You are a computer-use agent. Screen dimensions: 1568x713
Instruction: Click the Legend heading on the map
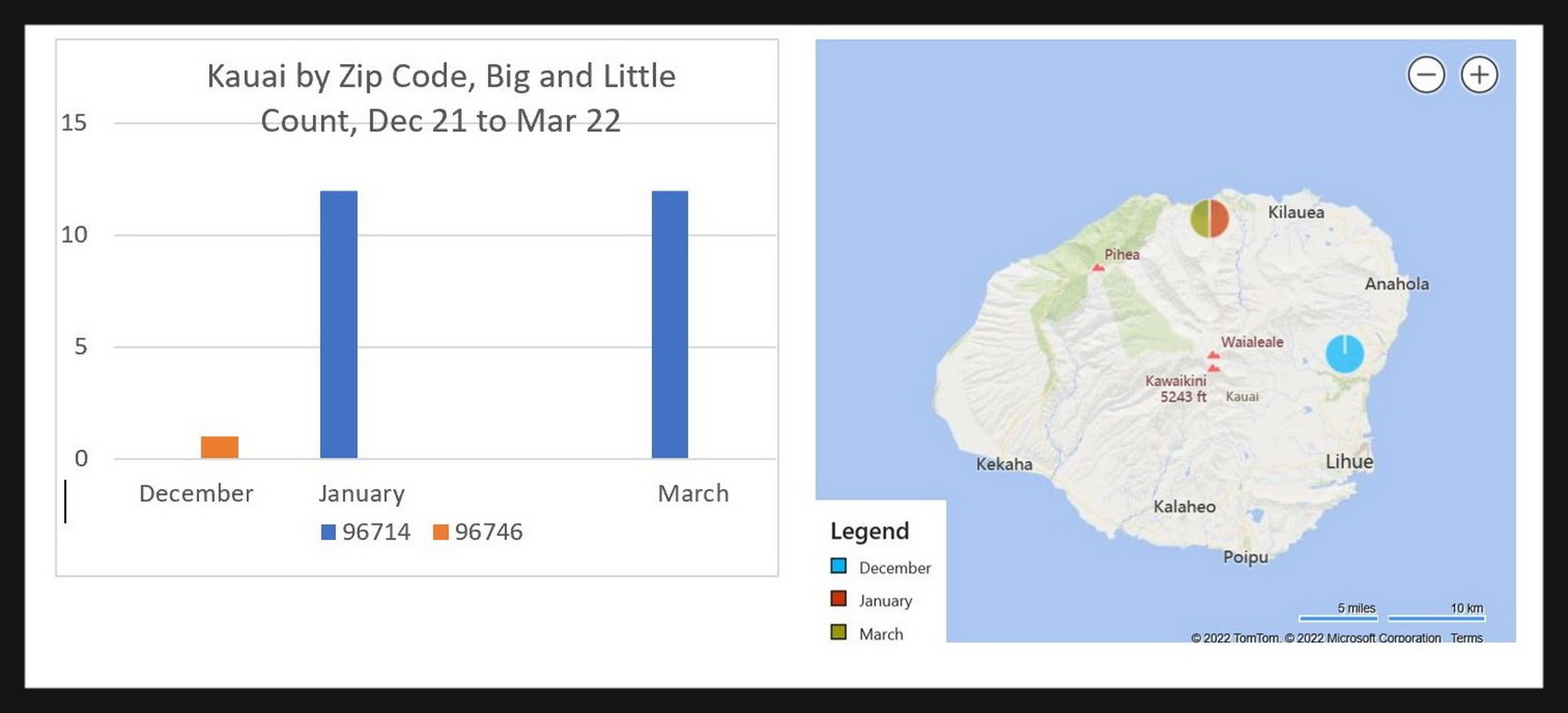pyautogui.click(x=870, y=531)
